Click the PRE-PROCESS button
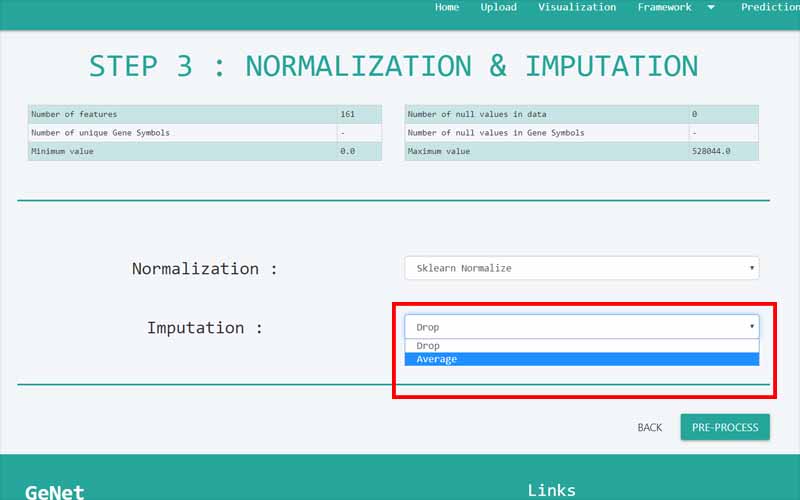This screenshot has height=500, width=800. coord(725,427)
